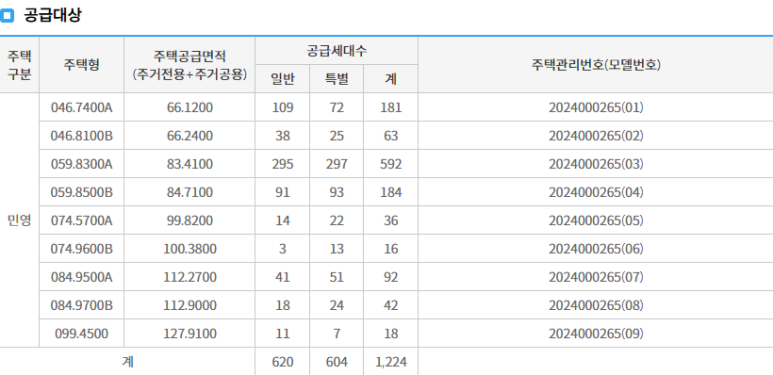Image resolution: width=773 pixels, height=375 pixels.
Task: Select the 주택형 column header
Action: click(82, 65)
